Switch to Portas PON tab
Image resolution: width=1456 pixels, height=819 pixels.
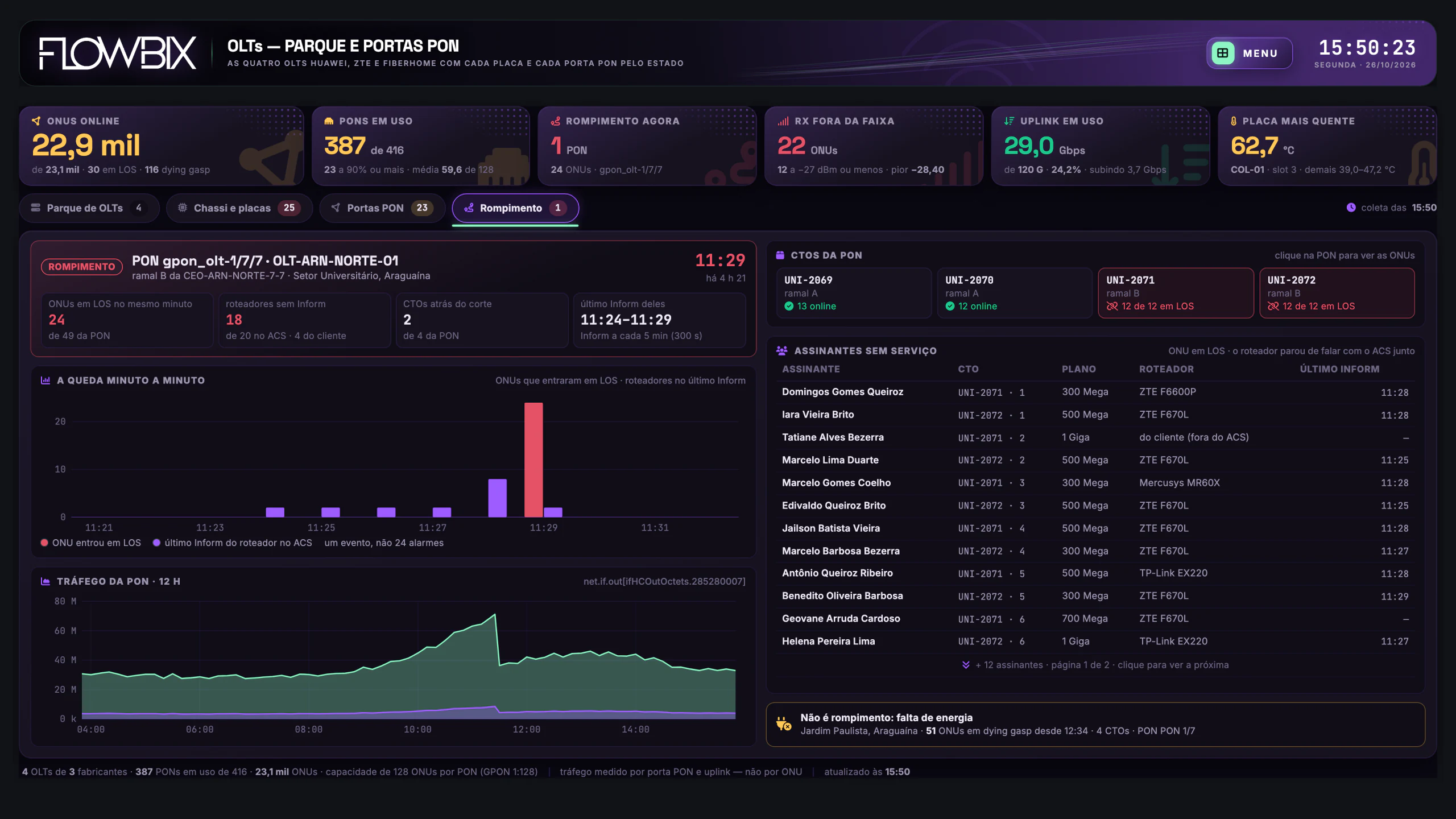click(x=382, y=208)
